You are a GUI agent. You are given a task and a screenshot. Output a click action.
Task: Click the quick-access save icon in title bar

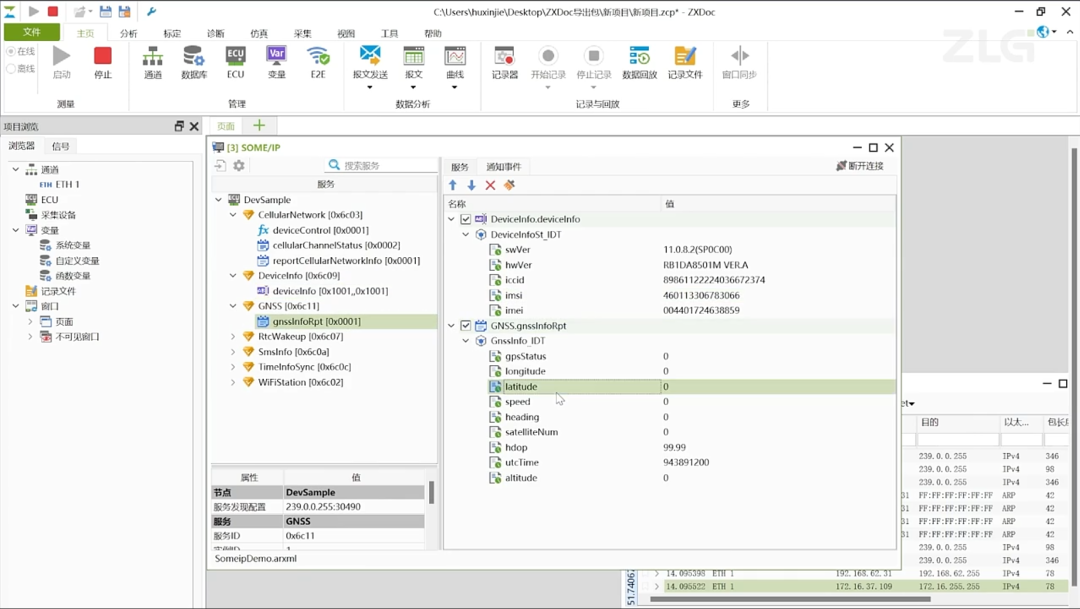coord(105,12)
